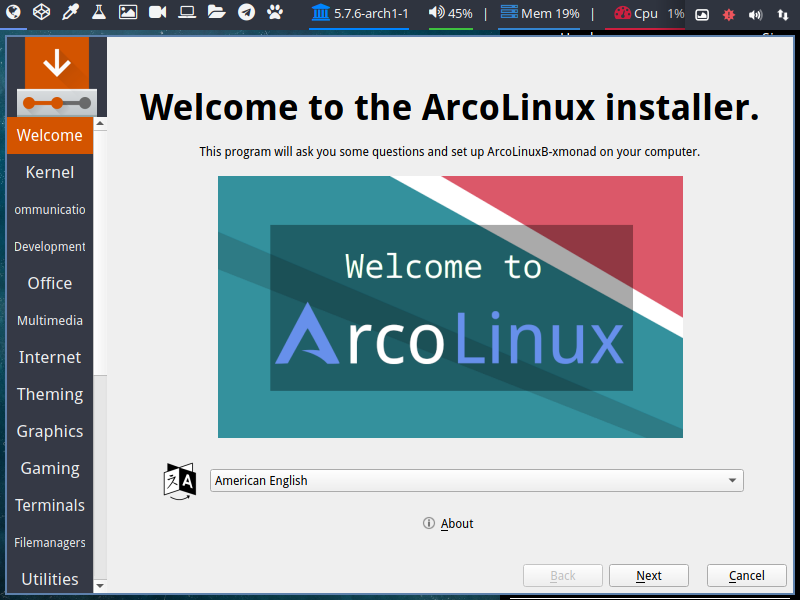The width and height of the screenshot is (800, 600).
Task: Select the Multimedia step in sidebar
Action: point(49,320)
